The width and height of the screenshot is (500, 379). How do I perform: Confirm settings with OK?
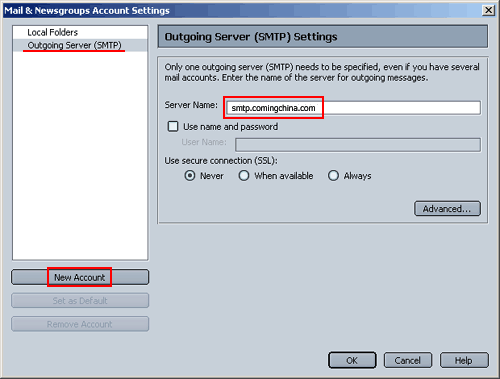coord(352,360)
